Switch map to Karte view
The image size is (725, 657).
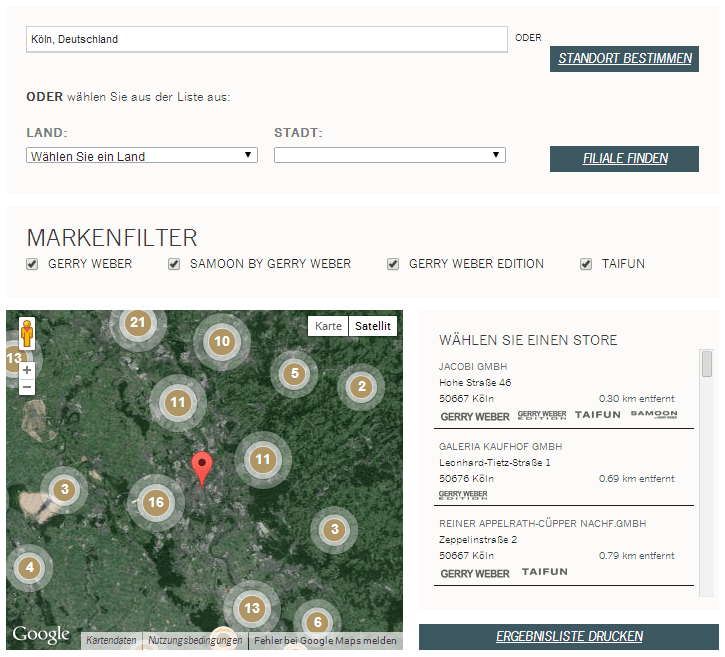pyautogui.click(x=328, y=326)
